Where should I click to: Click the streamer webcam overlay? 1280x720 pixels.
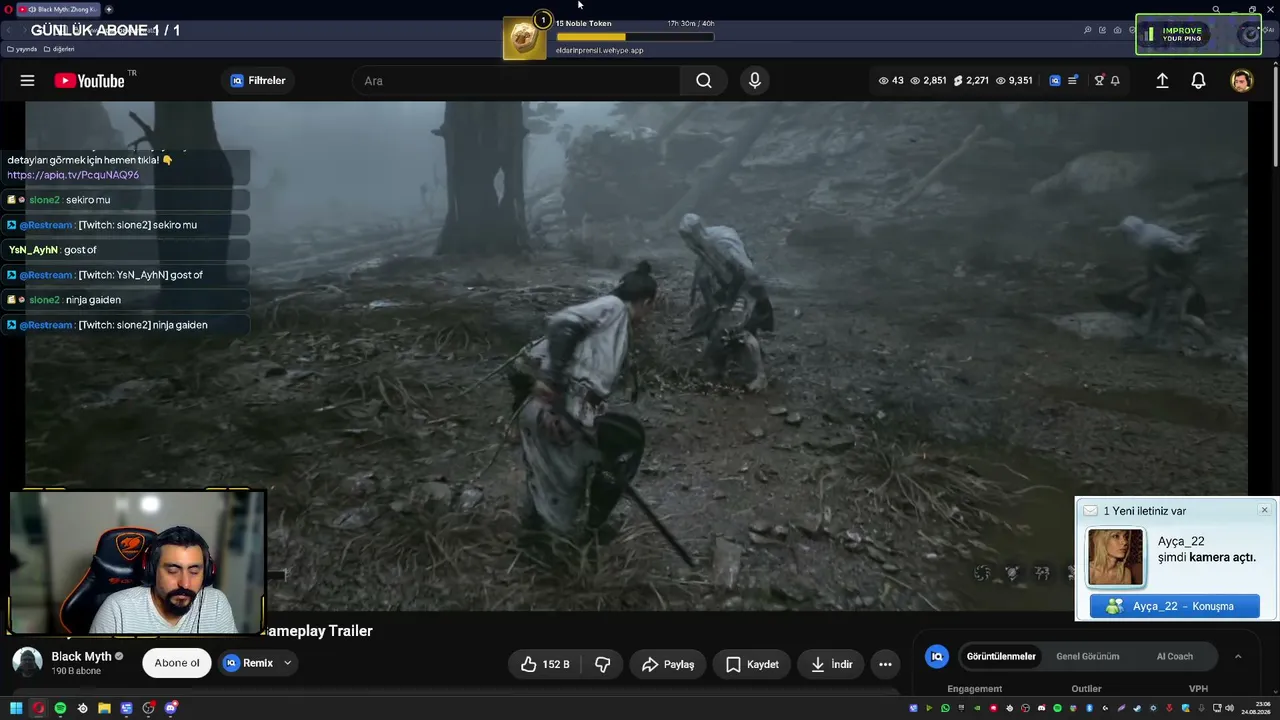pos(135,562)
